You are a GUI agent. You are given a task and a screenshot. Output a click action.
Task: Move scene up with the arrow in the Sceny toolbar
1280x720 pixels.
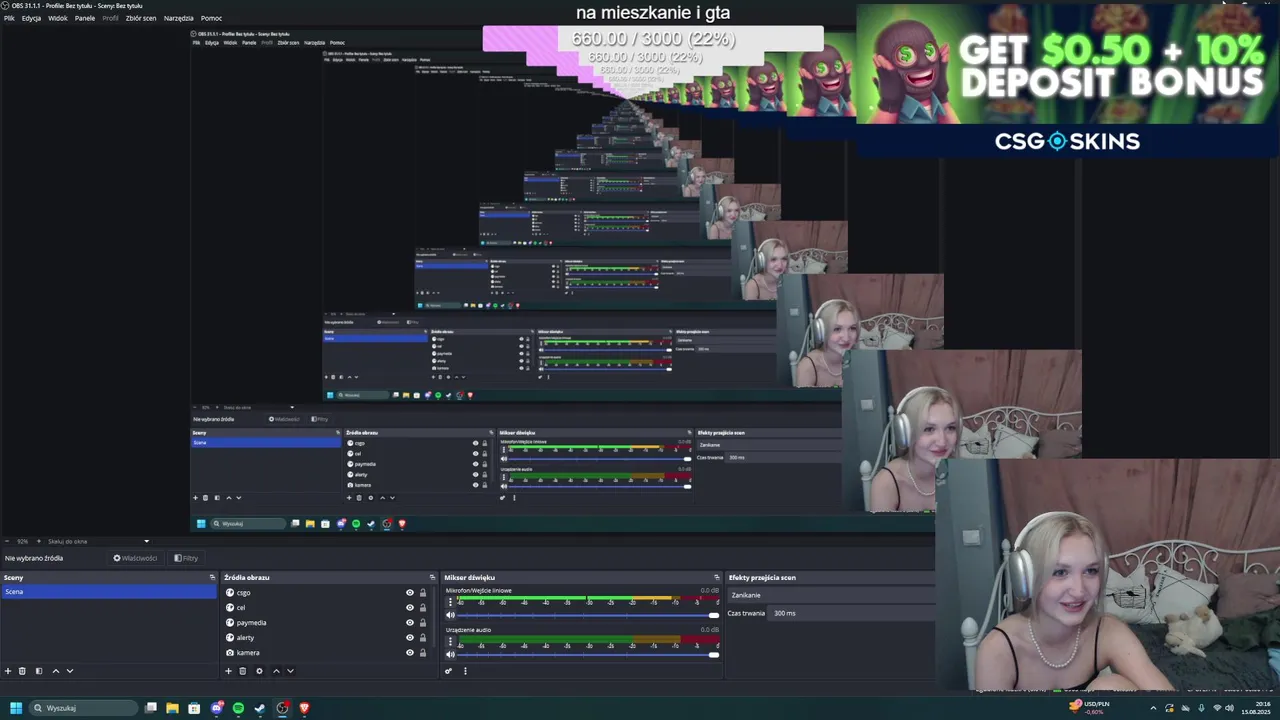(x=55, y=671)
